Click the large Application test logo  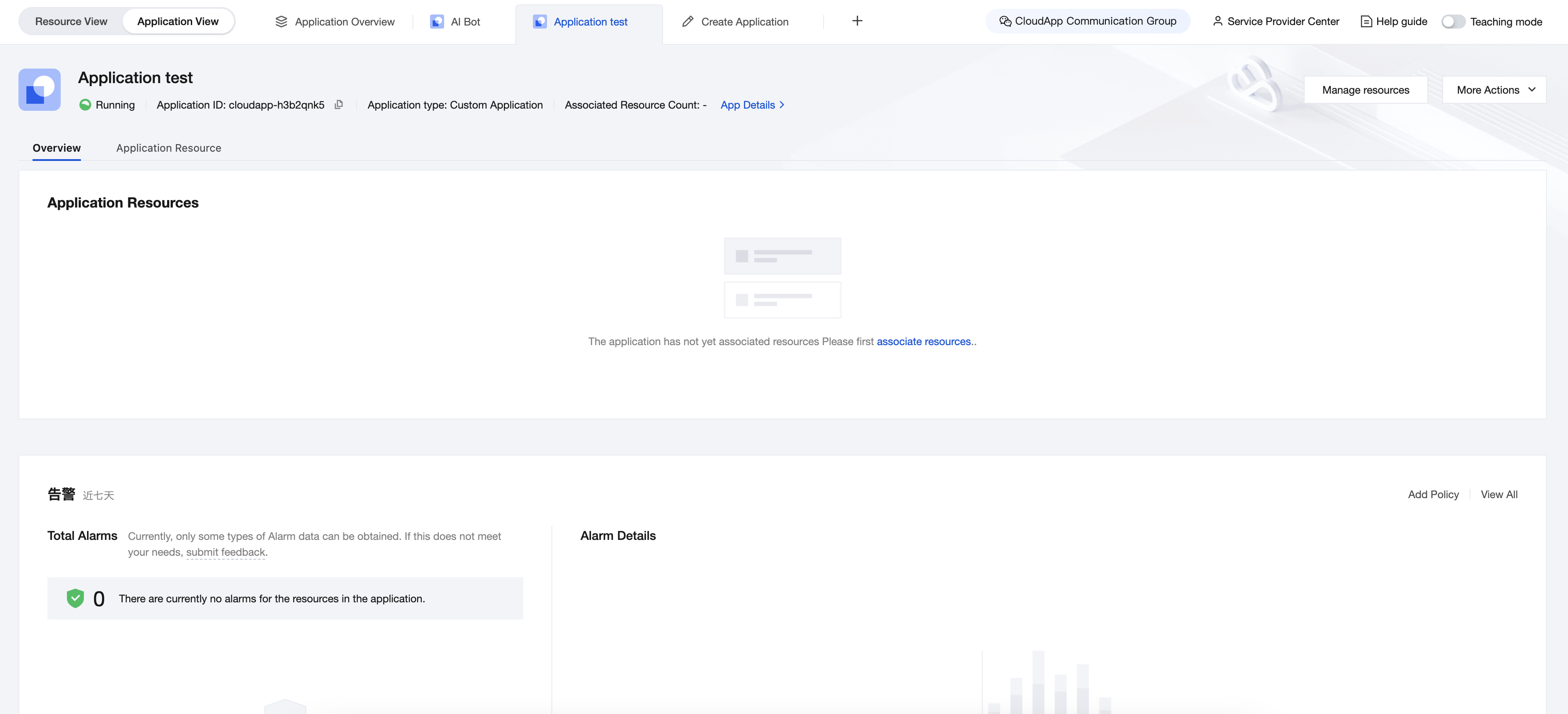[x=40, y=90]
